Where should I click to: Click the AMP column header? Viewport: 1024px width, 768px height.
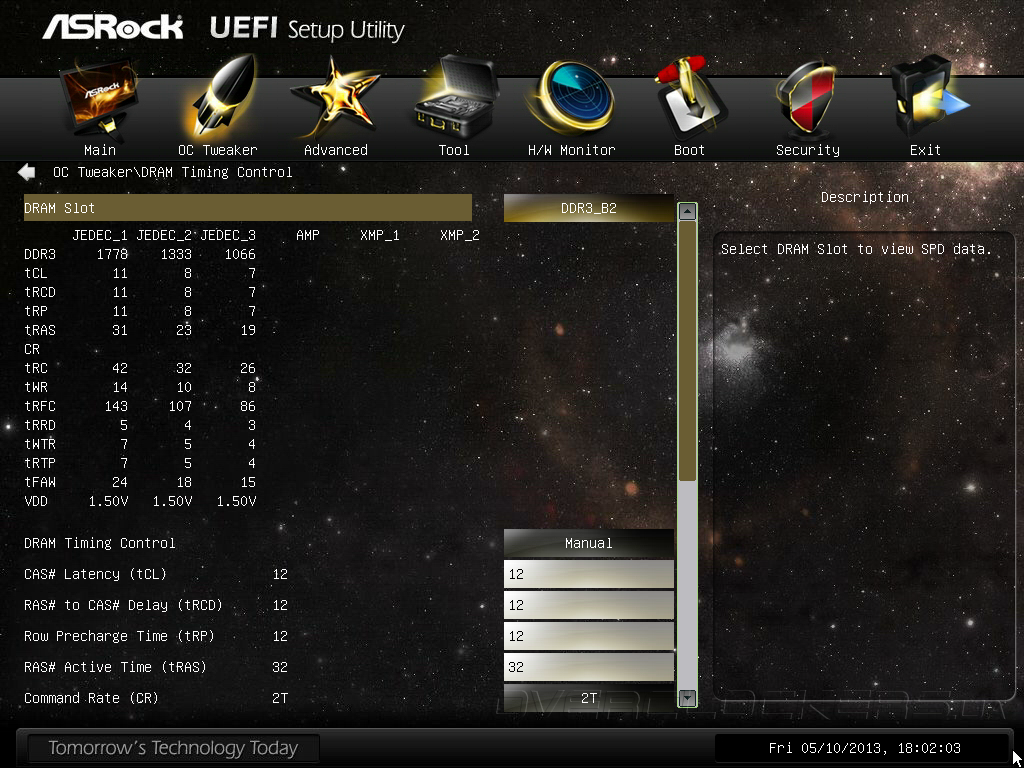click(x=308, y=235)
